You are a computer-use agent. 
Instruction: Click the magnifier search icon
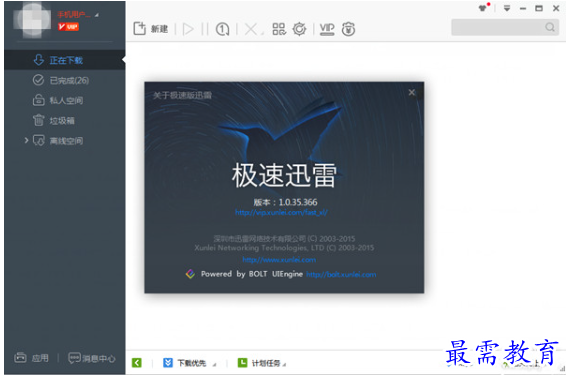(550, 27)
